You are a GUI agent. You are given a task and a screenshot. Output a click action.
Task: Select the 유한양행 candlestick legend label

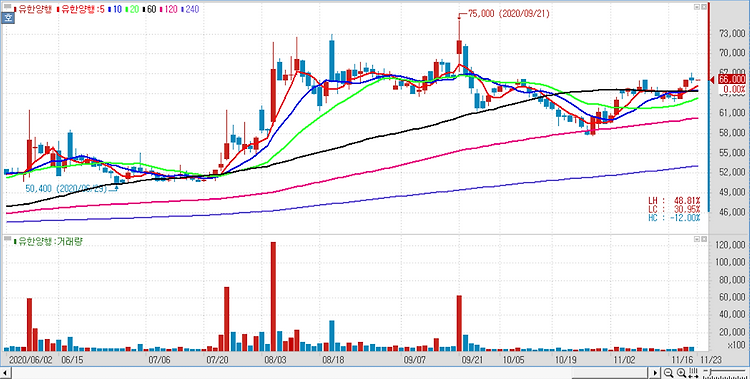[x=32, y=9]
